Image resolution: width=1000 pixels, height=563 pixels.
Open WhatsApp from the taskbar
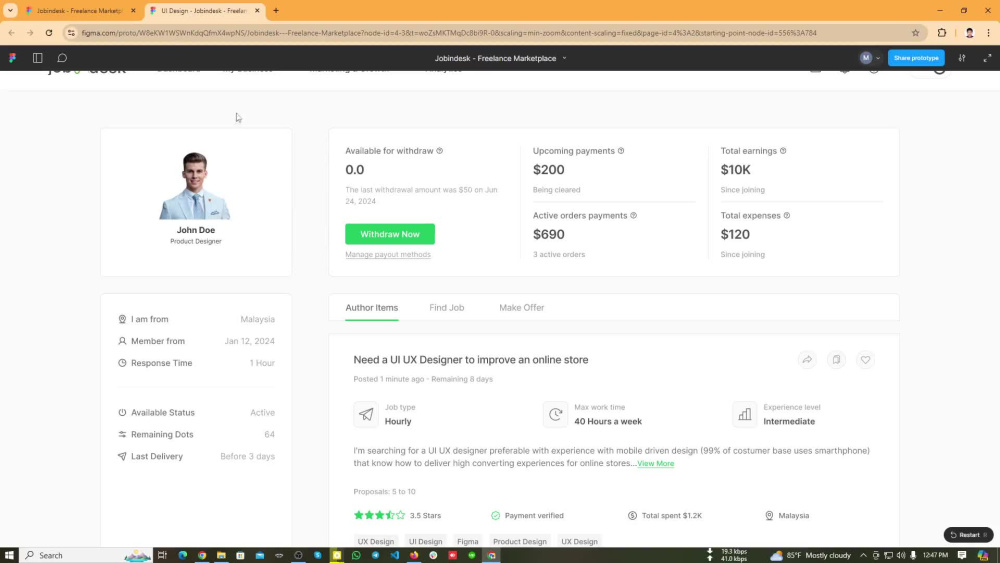coord(356,555)
